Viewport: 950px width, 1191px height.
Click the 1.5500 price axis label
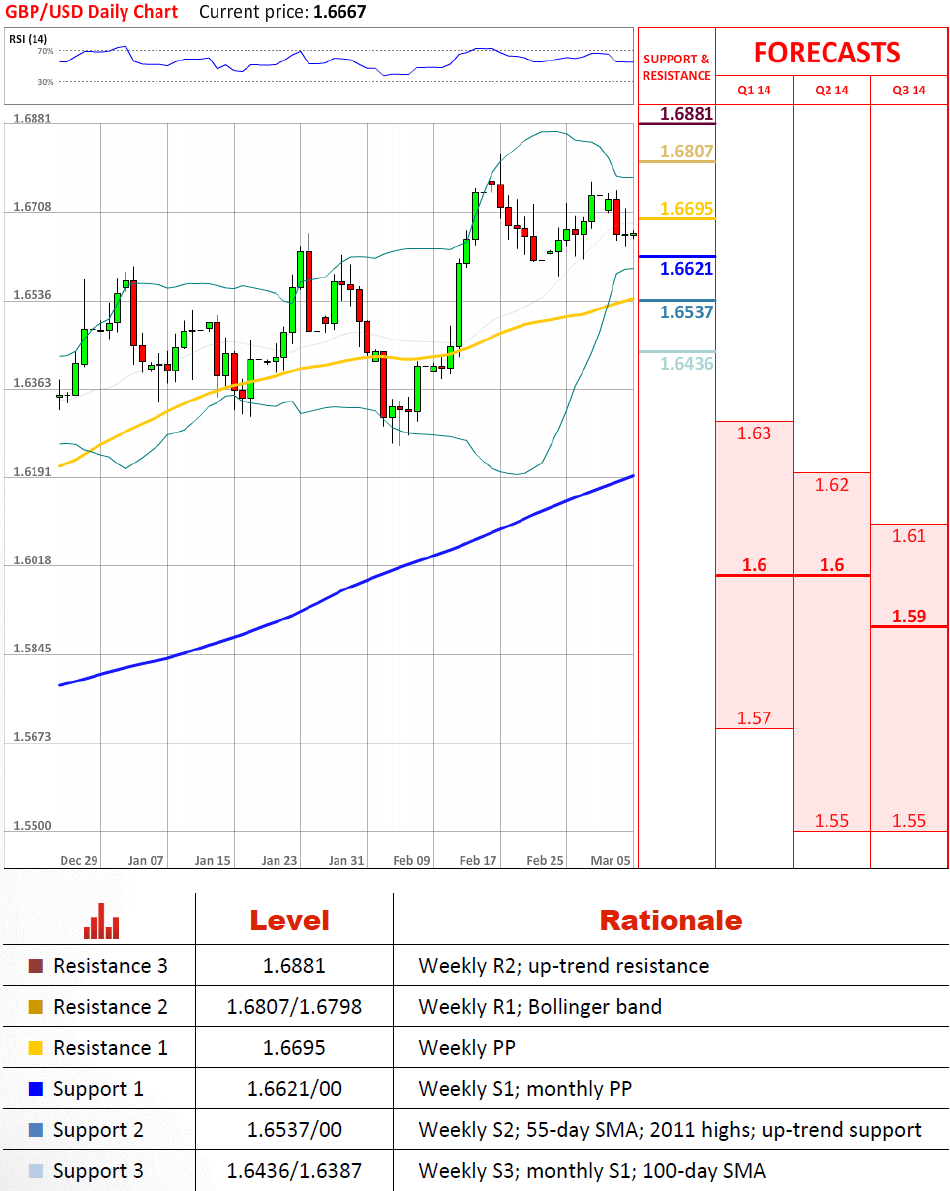click(x=33, y=826)
